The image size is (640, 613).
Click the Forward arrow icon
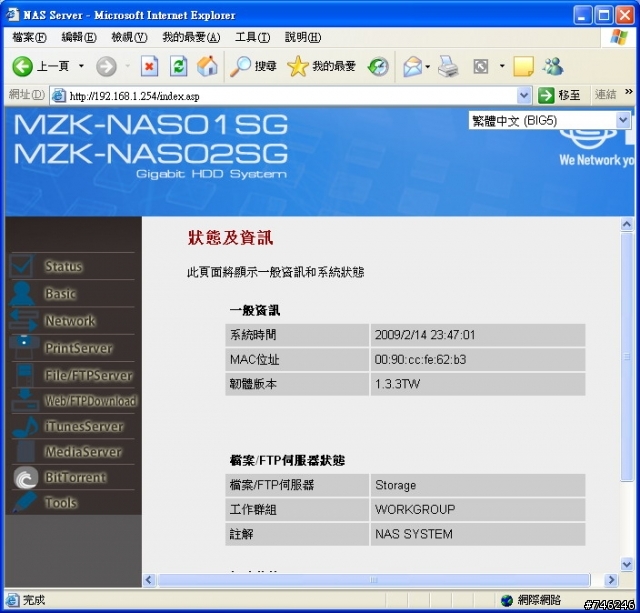[x=106, y=66]
